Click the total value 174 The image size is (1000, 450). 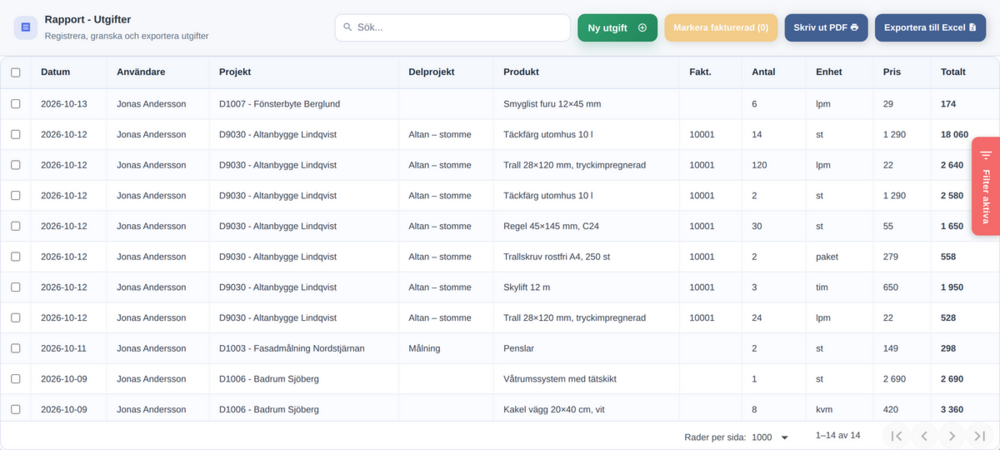point(948,104)
